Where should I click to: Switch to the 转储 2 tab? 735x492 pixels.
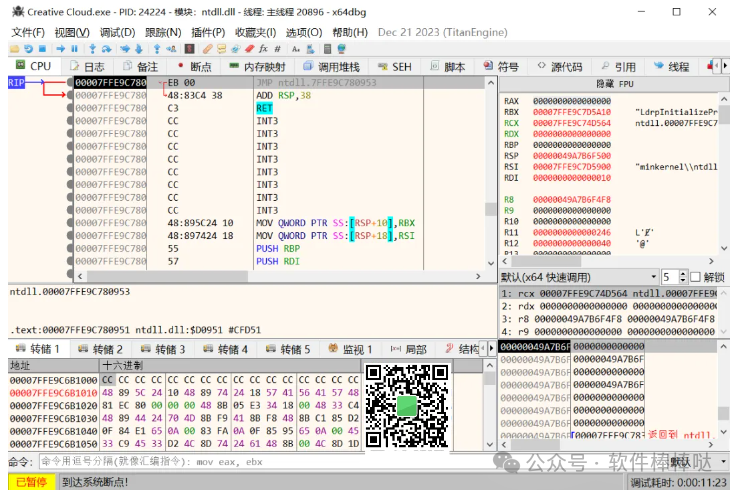tap(101, 349)
